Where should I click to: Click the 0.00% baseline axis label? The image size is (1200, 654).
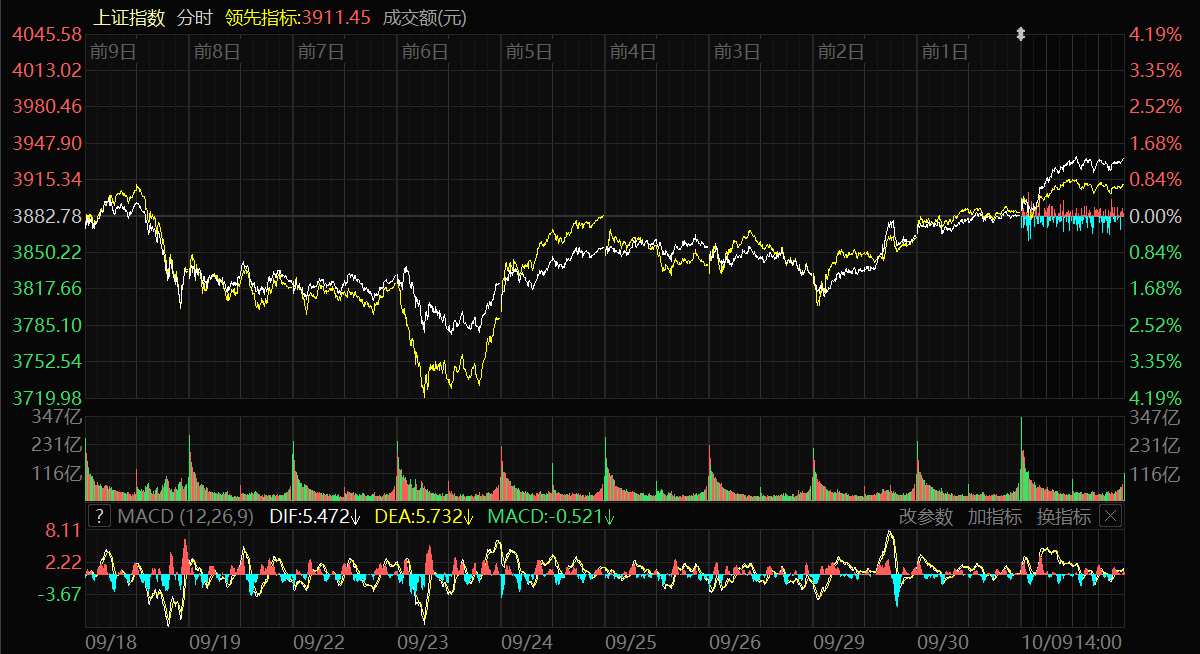pos(1155,216)
